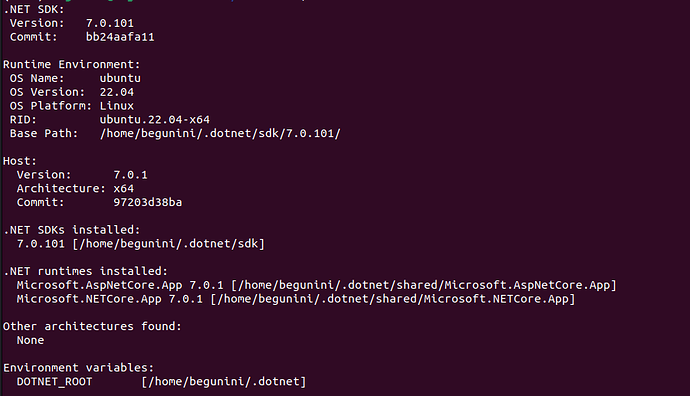Viewport: 690px width, 396px height.
Task: Click the OS Name value ubuntu
Action: click(120, 78)
